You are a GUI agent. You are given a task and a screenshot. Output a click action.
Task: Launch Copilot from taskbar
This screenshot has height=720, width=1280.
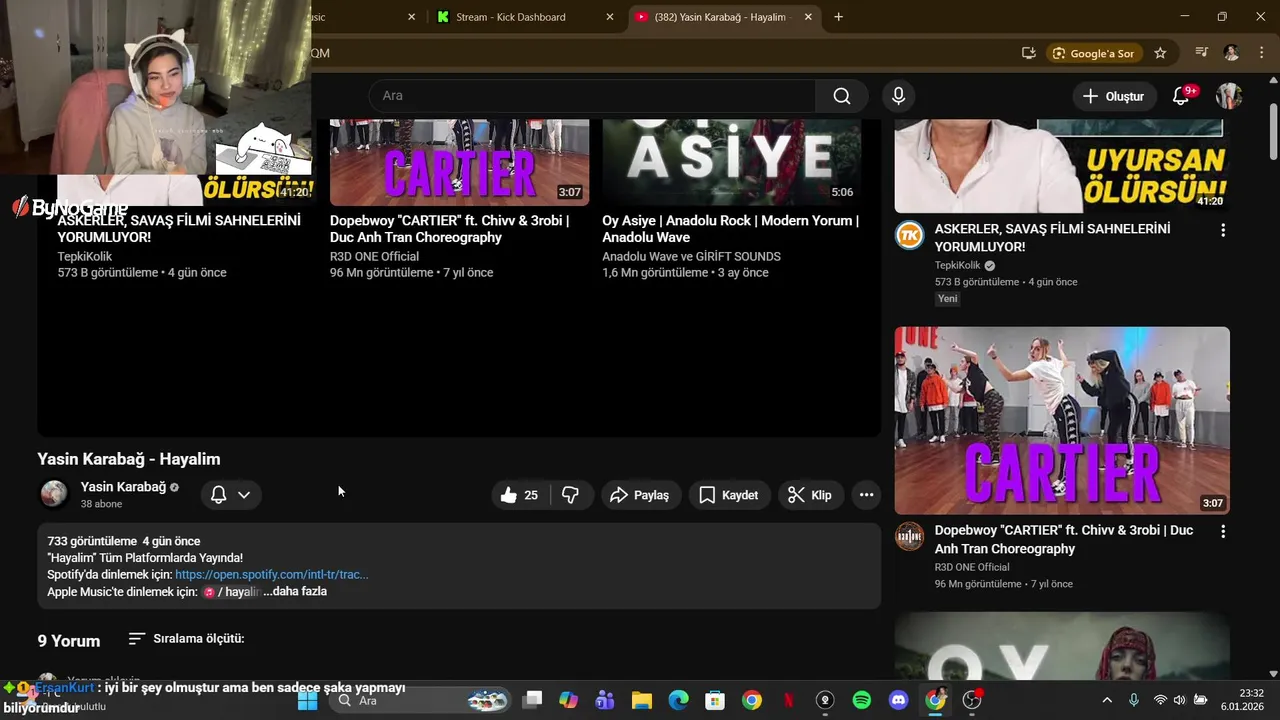(x=568, y=700)
